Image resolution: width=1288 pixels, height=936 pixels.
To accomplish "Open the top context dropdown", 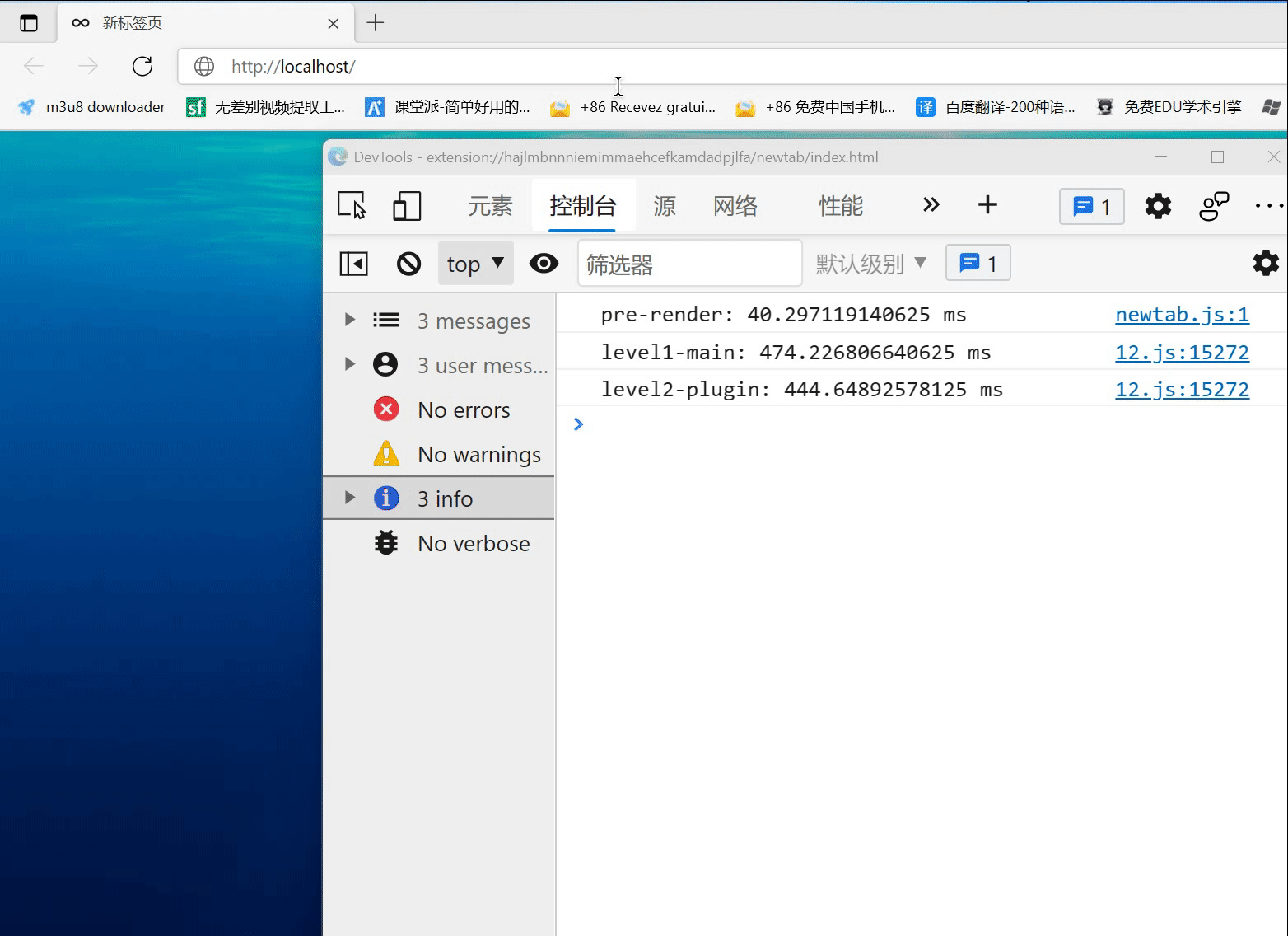I will point(475,264).
